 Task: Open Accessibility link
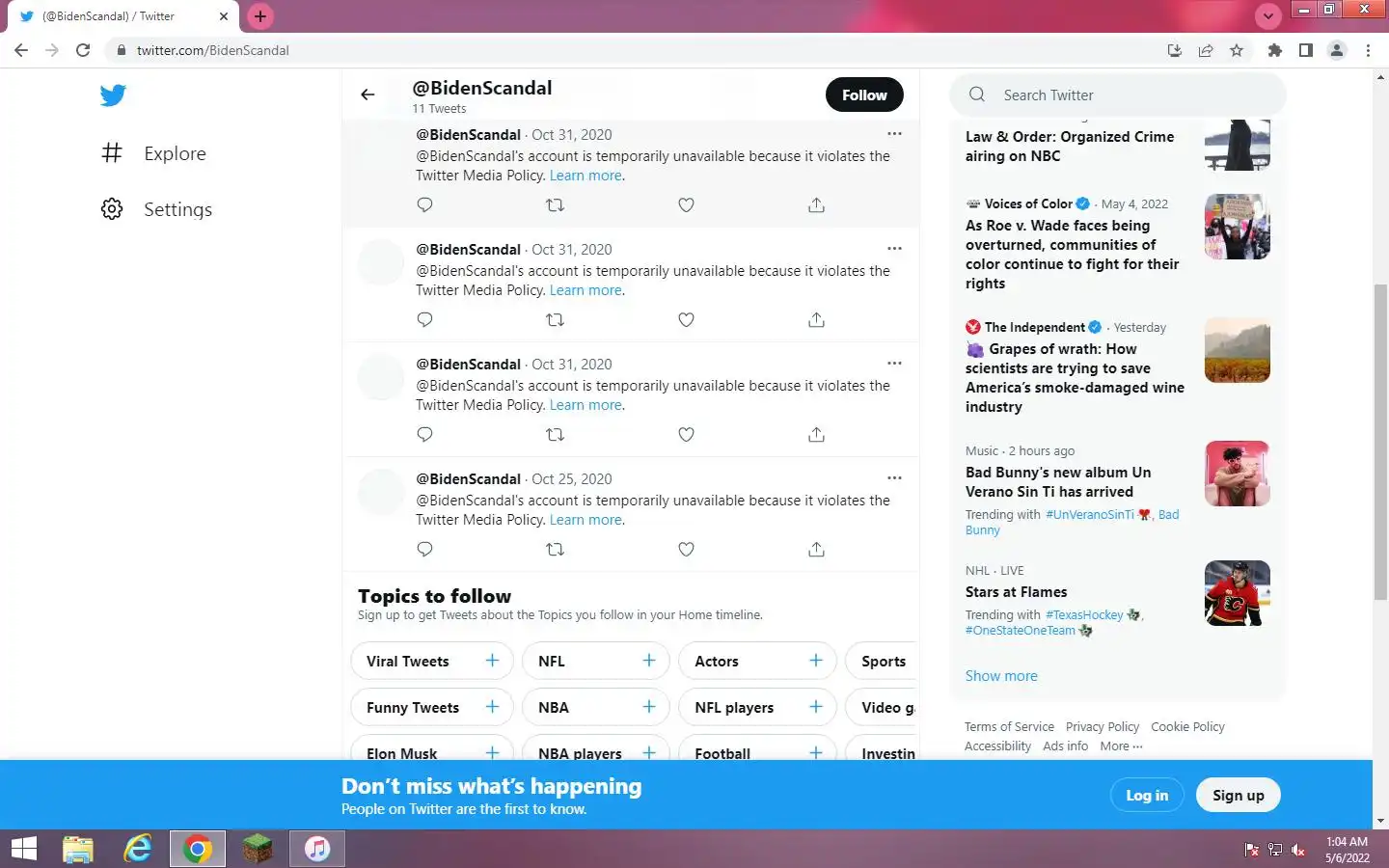[x=997, y=746]
